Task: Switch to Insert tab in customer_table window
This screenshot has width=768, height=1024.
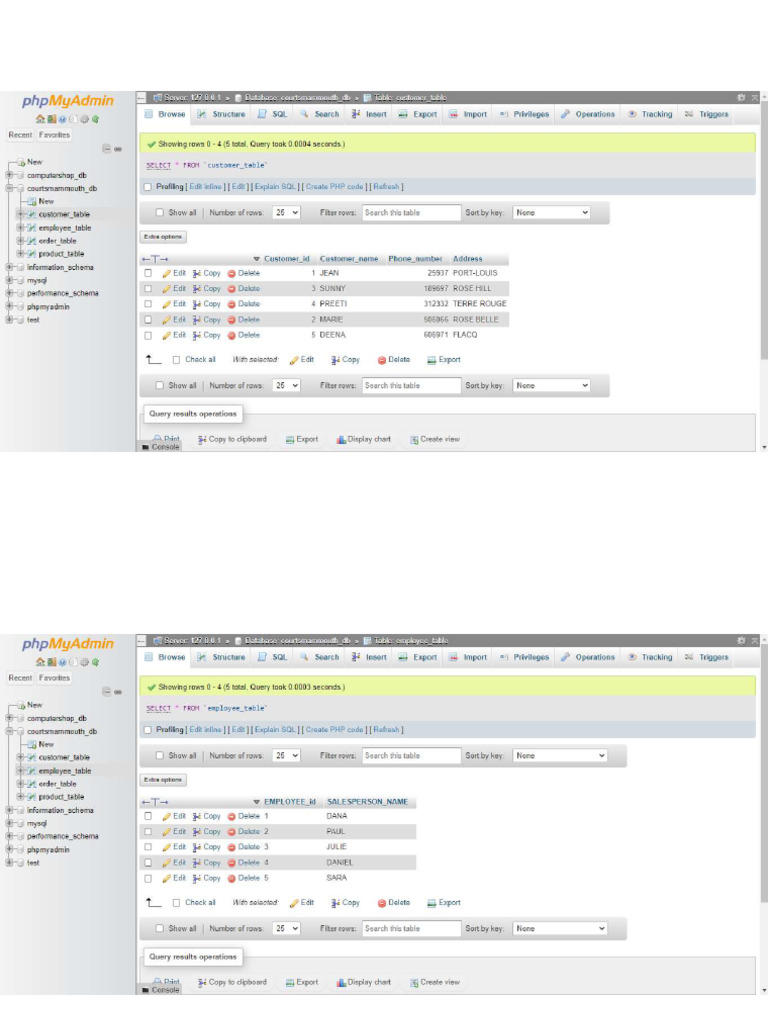Action: [x=370, y=114]
